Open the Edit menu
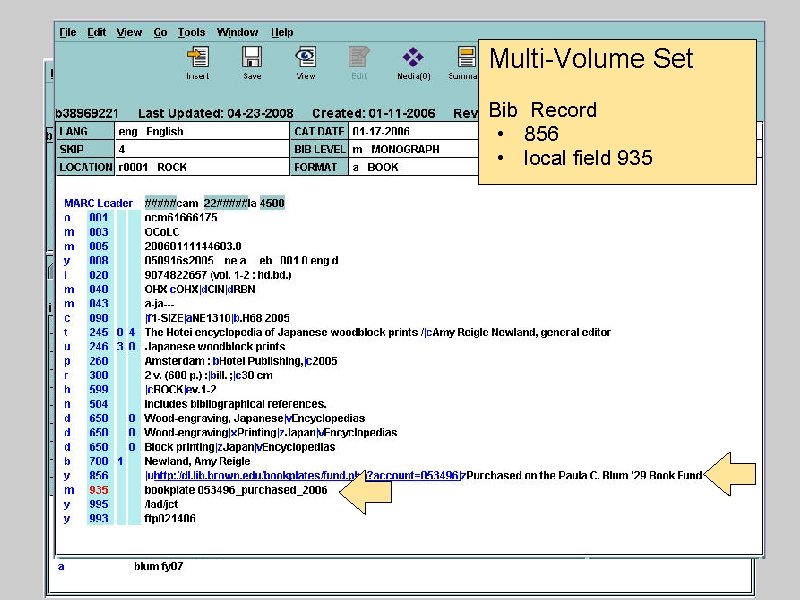 click(x=96, y=32)
